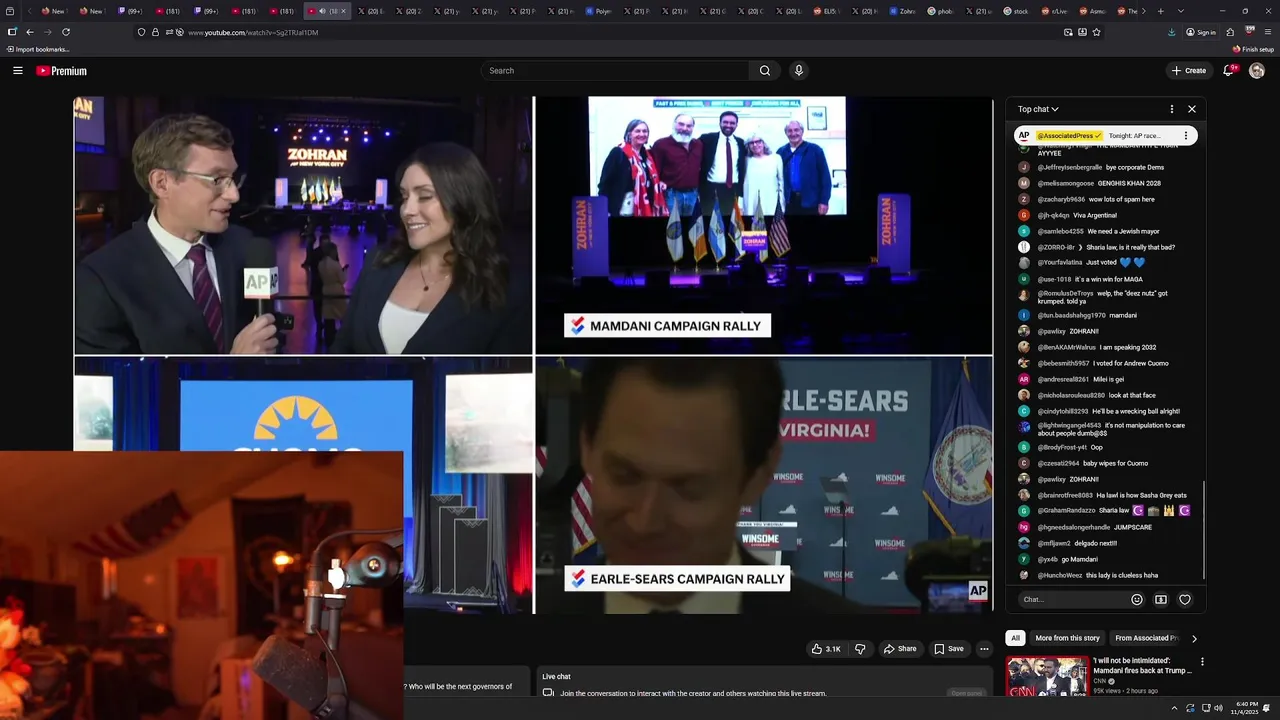Open 'I will not be intimidated' video title

click(x=1142, y=666)
